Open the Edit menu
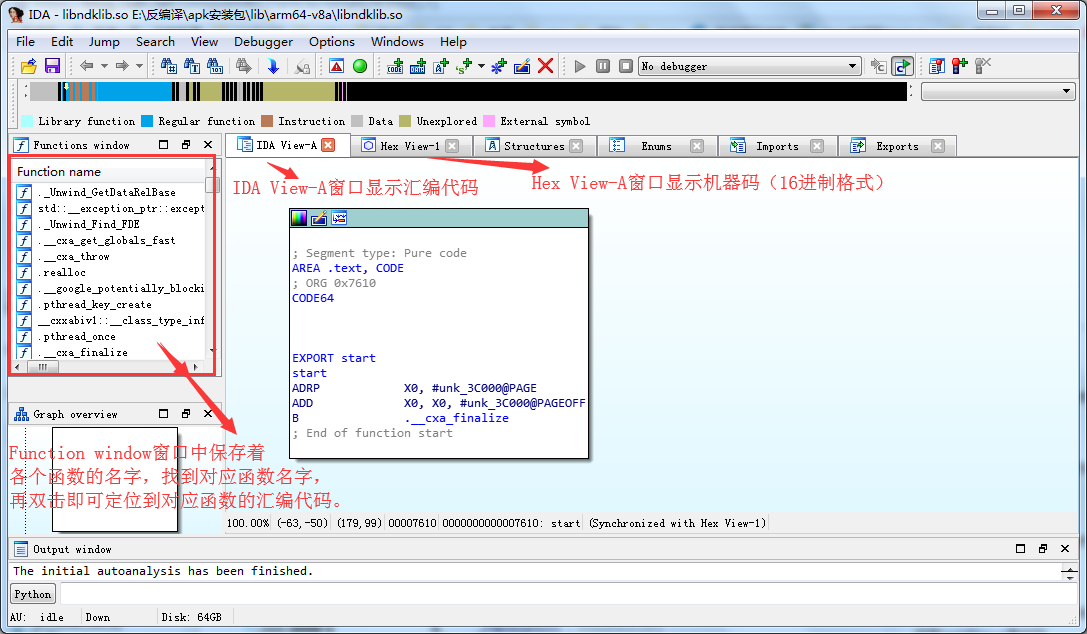The width and height of the screenshot is (1087, 634). (x=62, y=42)
